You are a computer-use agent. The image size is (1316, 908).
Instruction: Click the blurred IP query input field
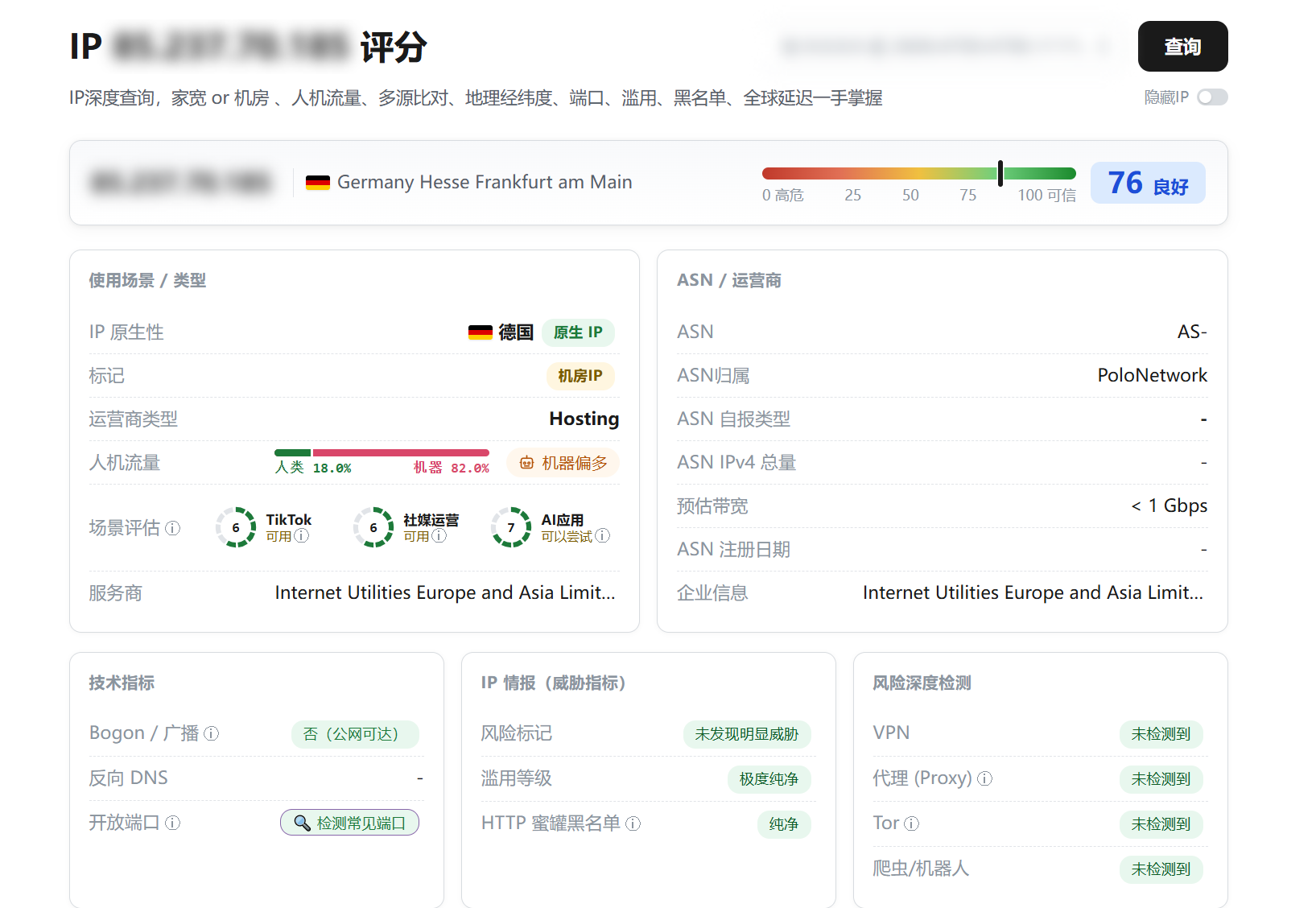(x=947, y=47)
